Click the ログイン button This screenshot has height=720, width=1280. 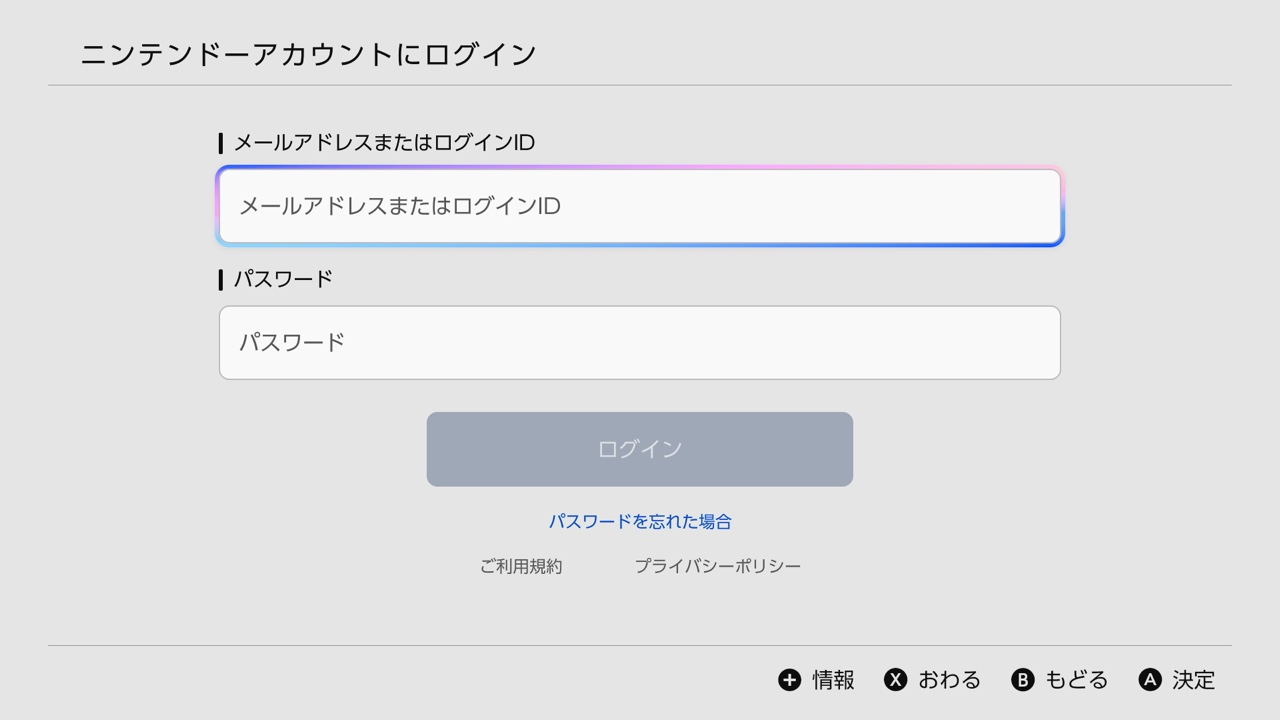point(640,449)
